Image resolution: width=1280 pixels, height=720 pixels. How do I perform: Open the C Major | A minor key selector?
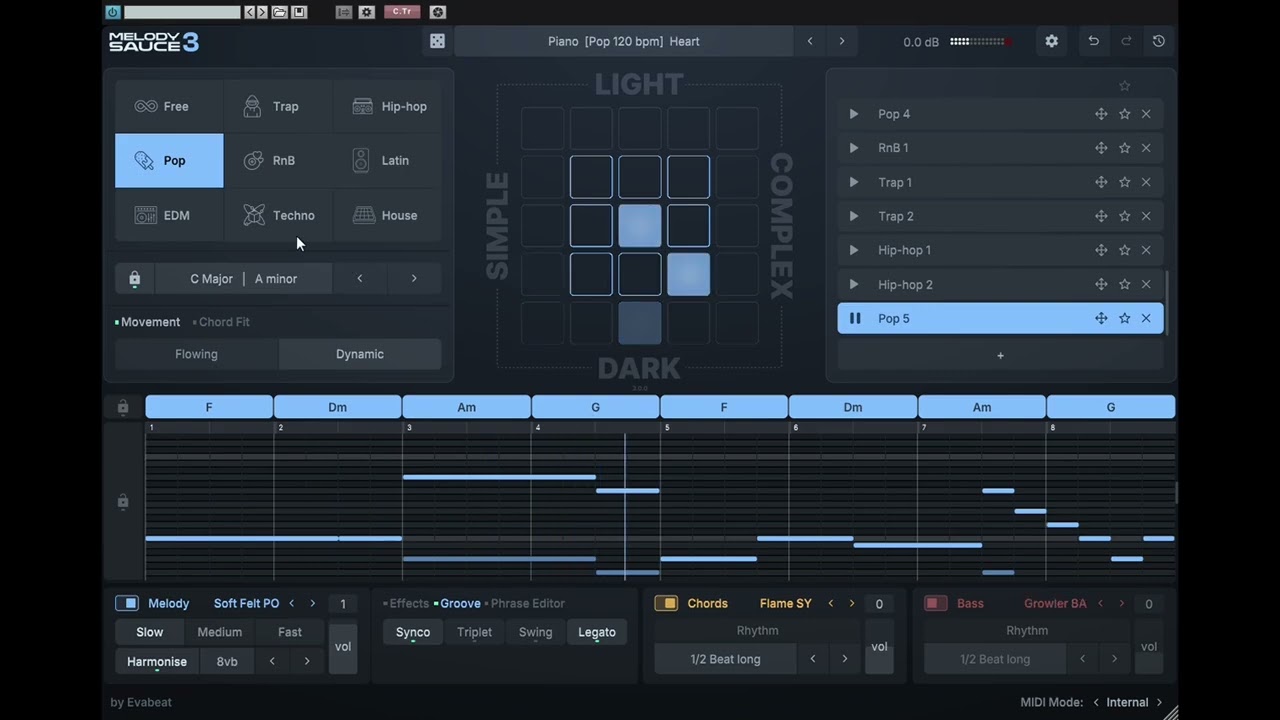244,279
